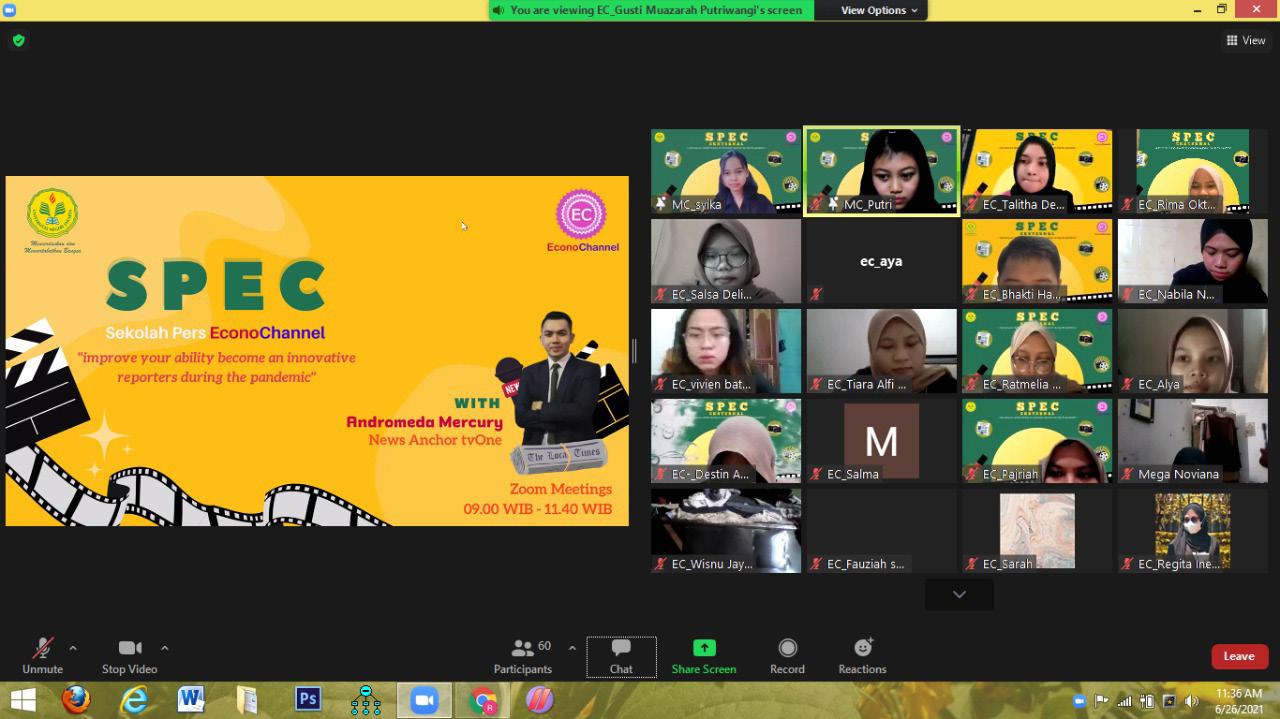
Task: Select EC_vivien bat video tile
Action: (x=726, y=351)
